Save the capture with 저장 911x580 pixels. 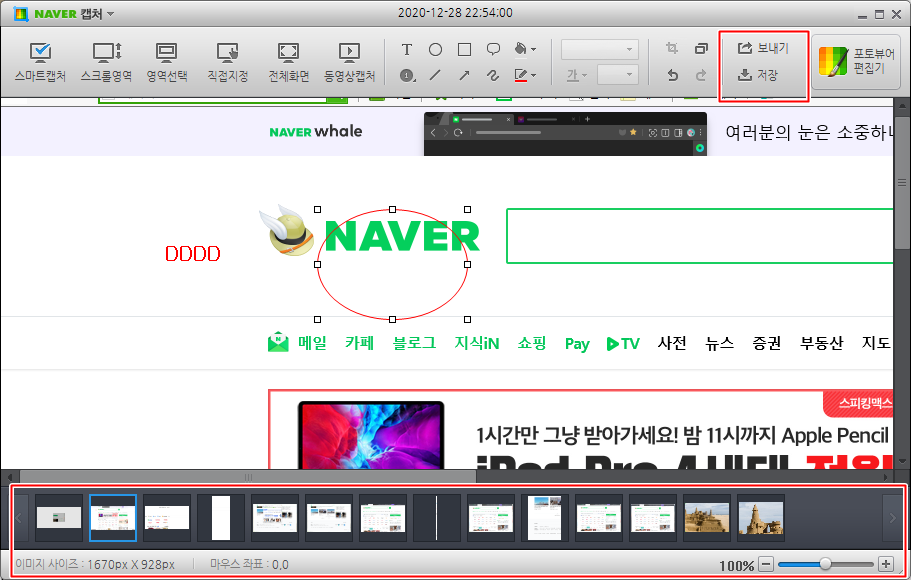(758, 75)
